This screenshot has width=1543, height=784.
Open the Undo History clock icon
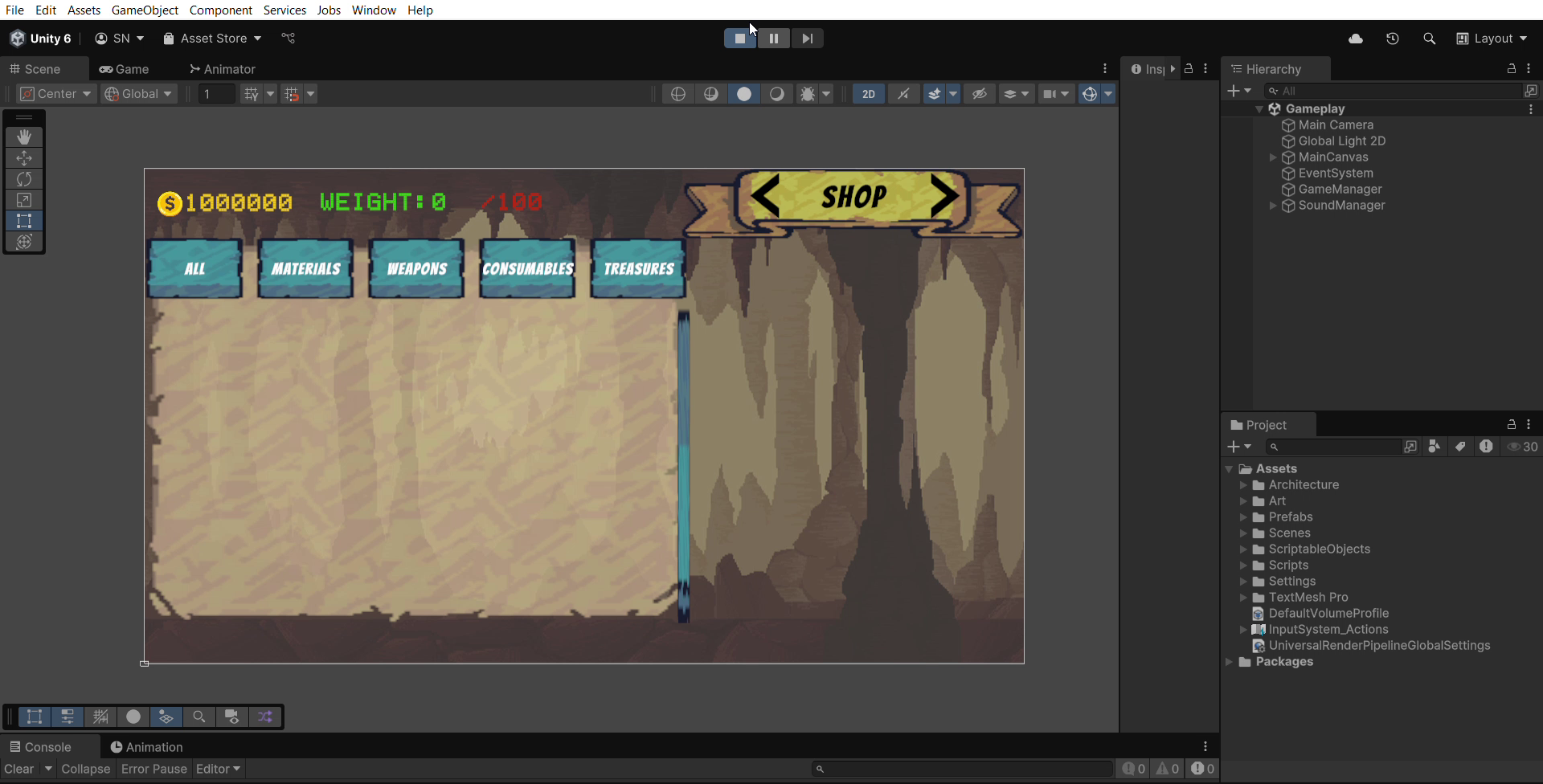[x=1393, y=39]
